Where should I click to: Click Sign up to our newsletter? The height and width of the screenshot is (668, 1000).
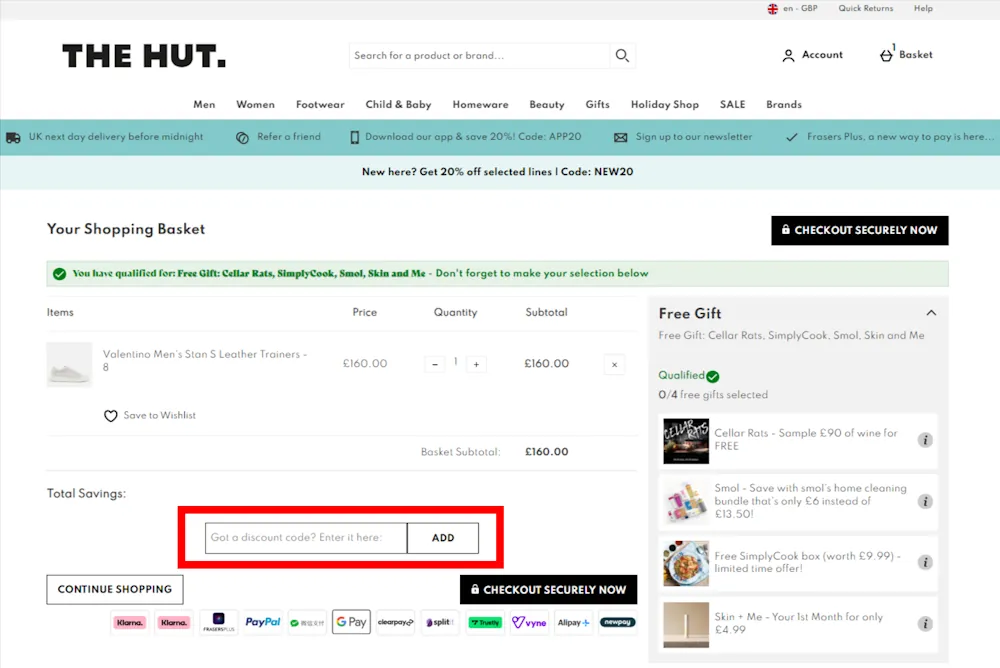(694, 137)
